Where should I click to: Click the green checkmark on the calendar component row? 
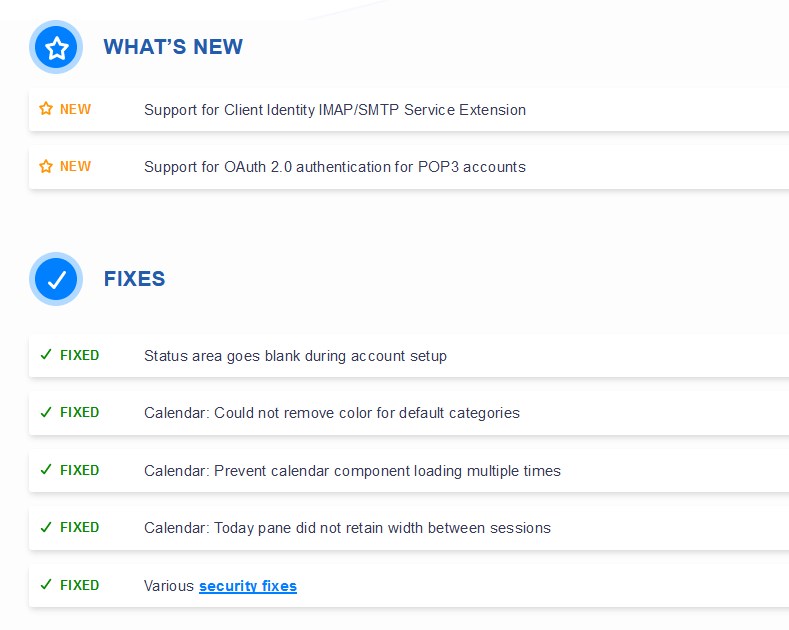(x=45, y=470)
